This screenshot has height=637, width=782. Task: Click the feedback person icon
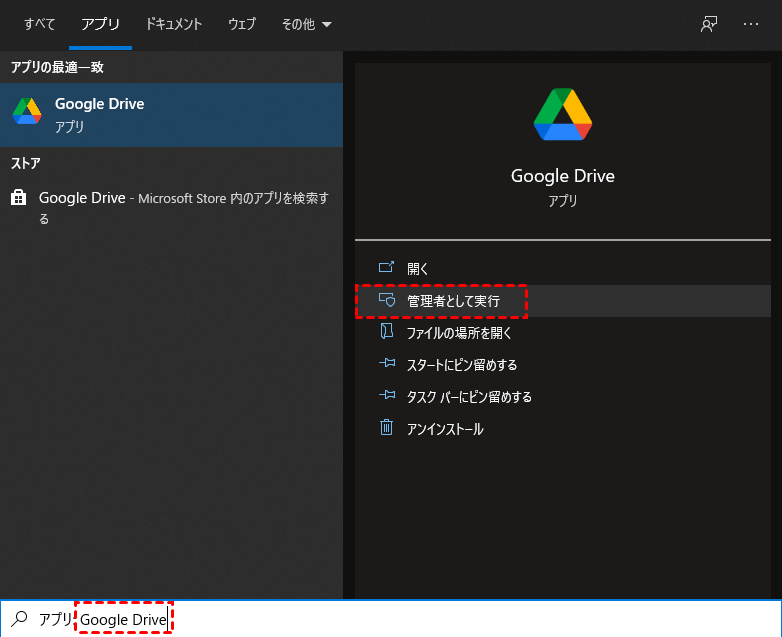(x=709, y=24)
